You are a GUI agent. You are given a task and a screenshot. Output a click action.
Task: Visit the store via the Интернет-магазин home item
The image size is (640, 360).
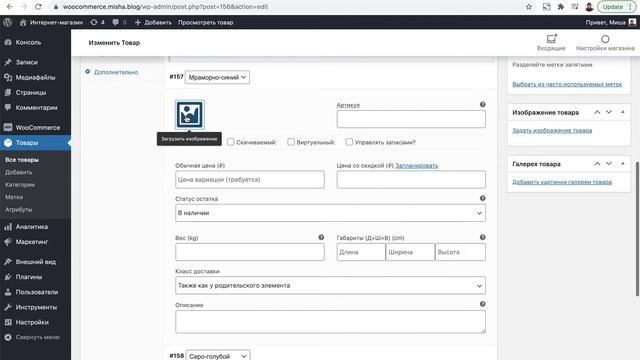coord(51,22)
